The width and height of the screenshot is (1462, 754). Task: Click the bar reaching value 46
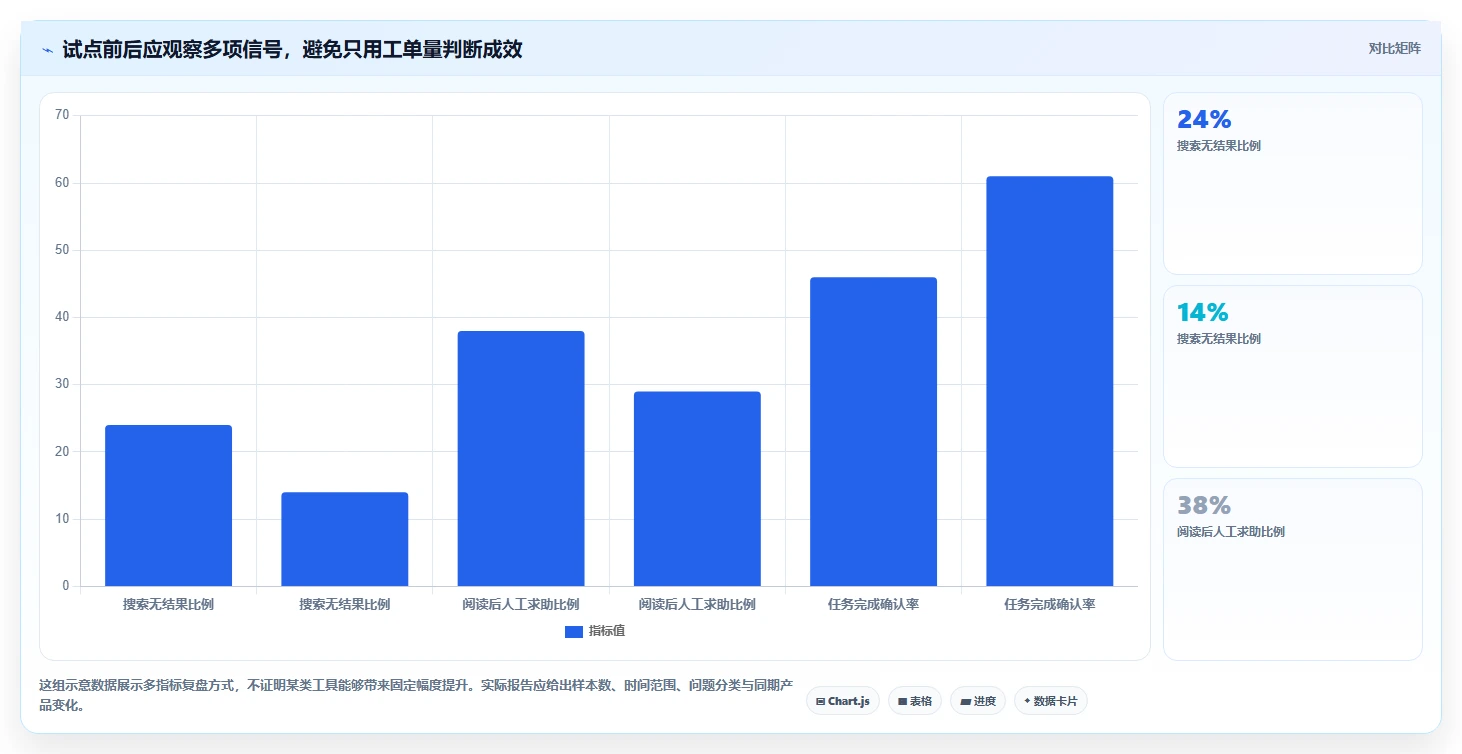[x=873, y=431]
